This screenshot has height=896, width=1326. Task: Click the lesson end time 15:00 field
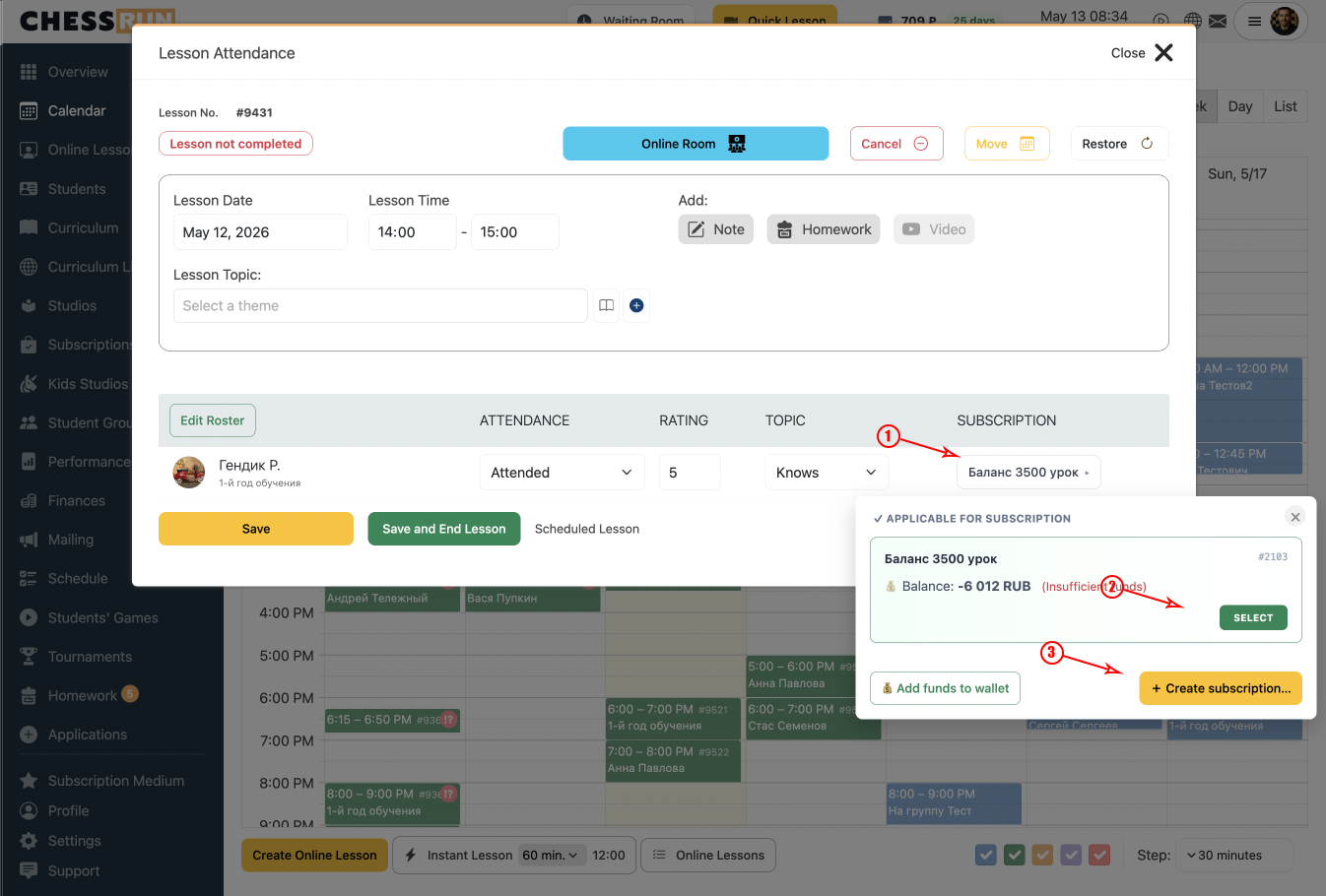tap(515, 232)
